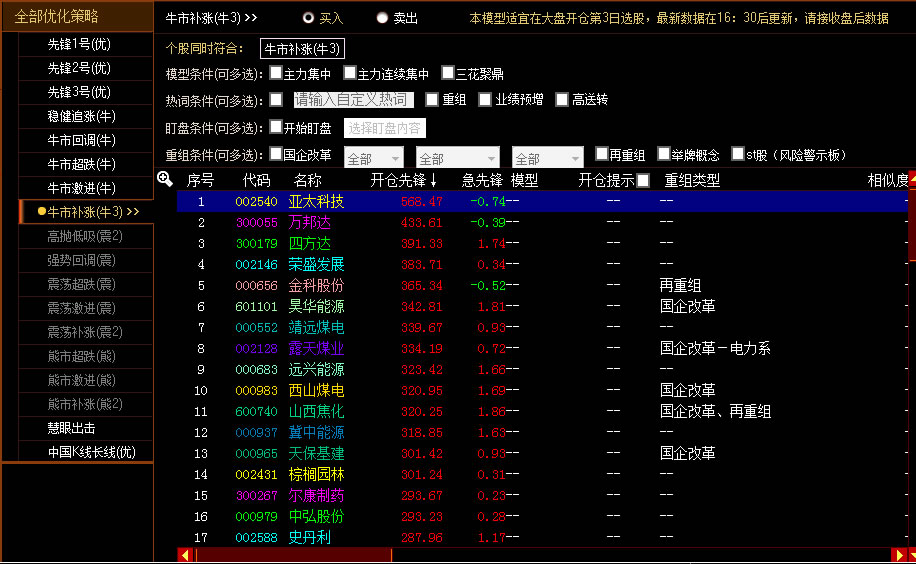This screenshot has height=564, width=916.
Task: Click the 请输入自定义热词 input field
Action: pyautogui.click(x=352, y=100)
